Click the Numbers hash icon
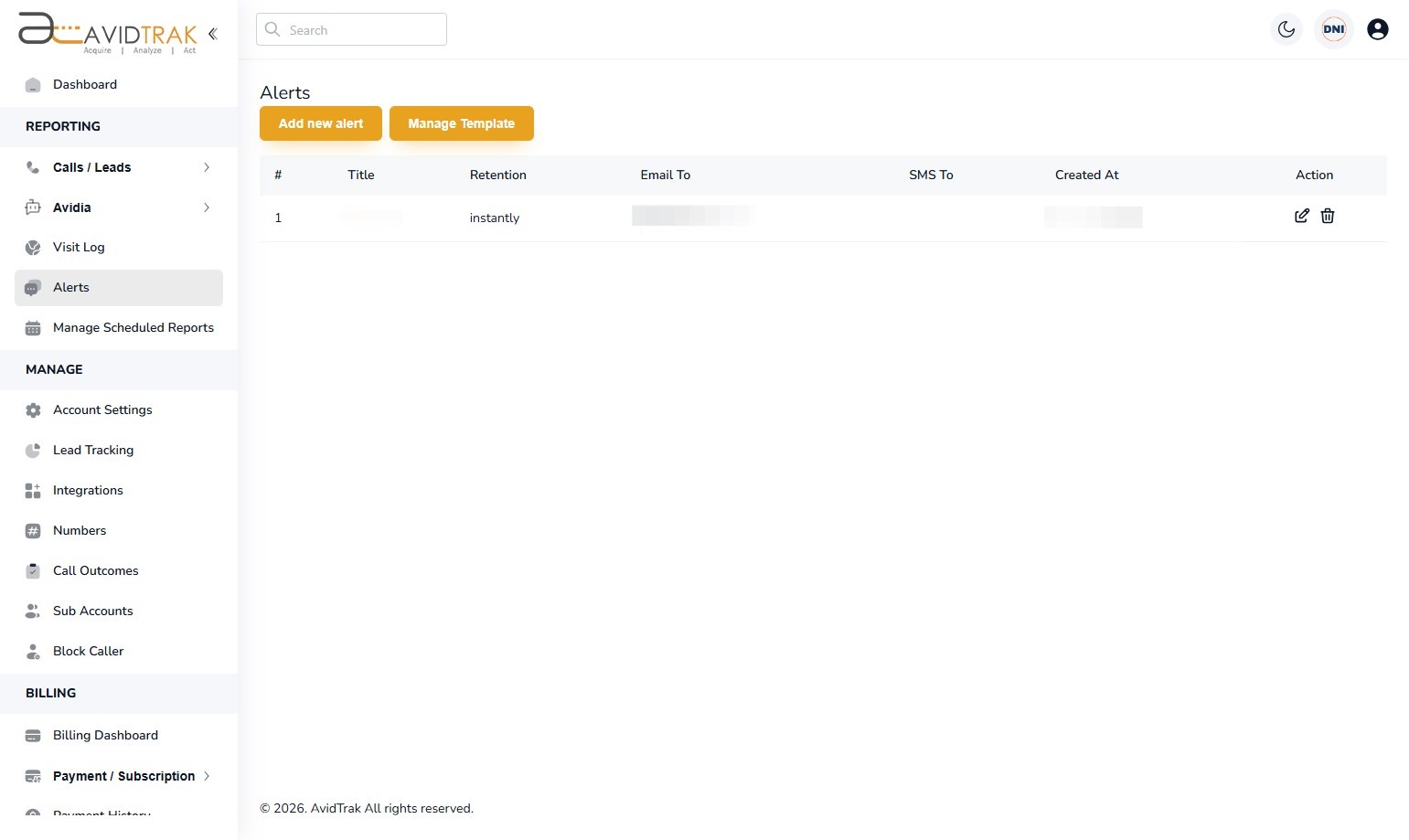The width and height of the screenshot is (1409, 840). pos(33,531)
